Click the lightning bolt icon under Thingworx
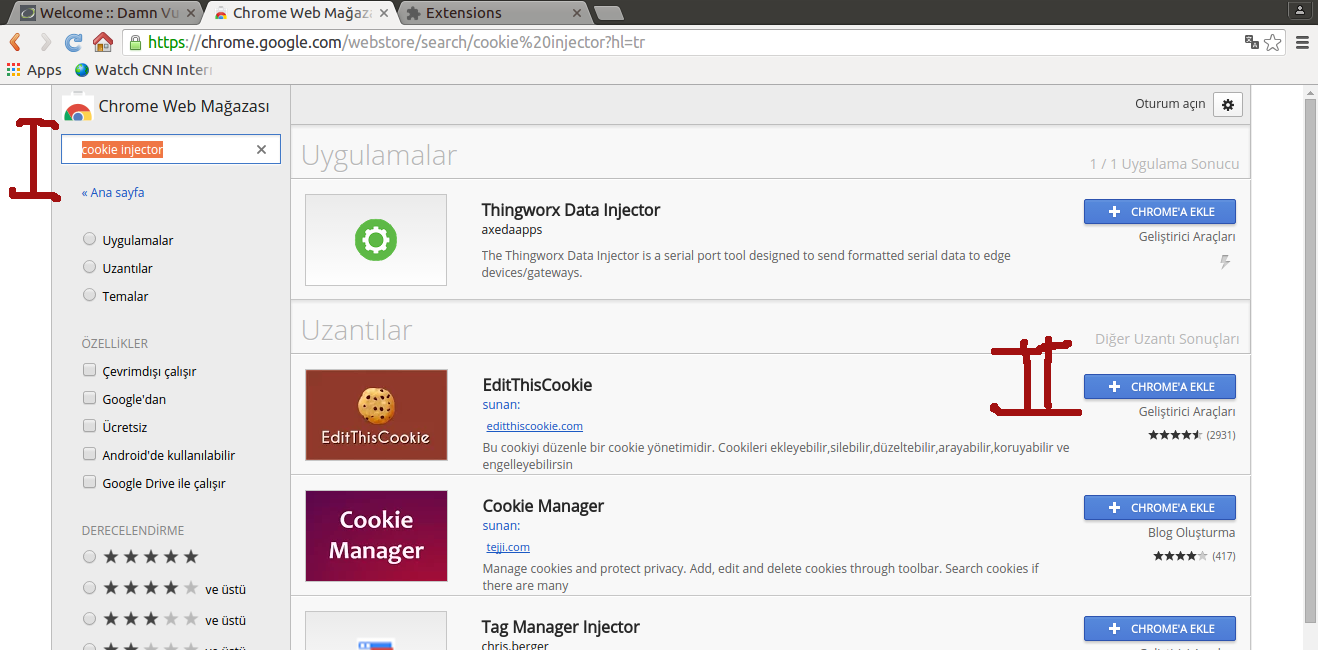The image size is (1318, 650). coord(1225,262)
